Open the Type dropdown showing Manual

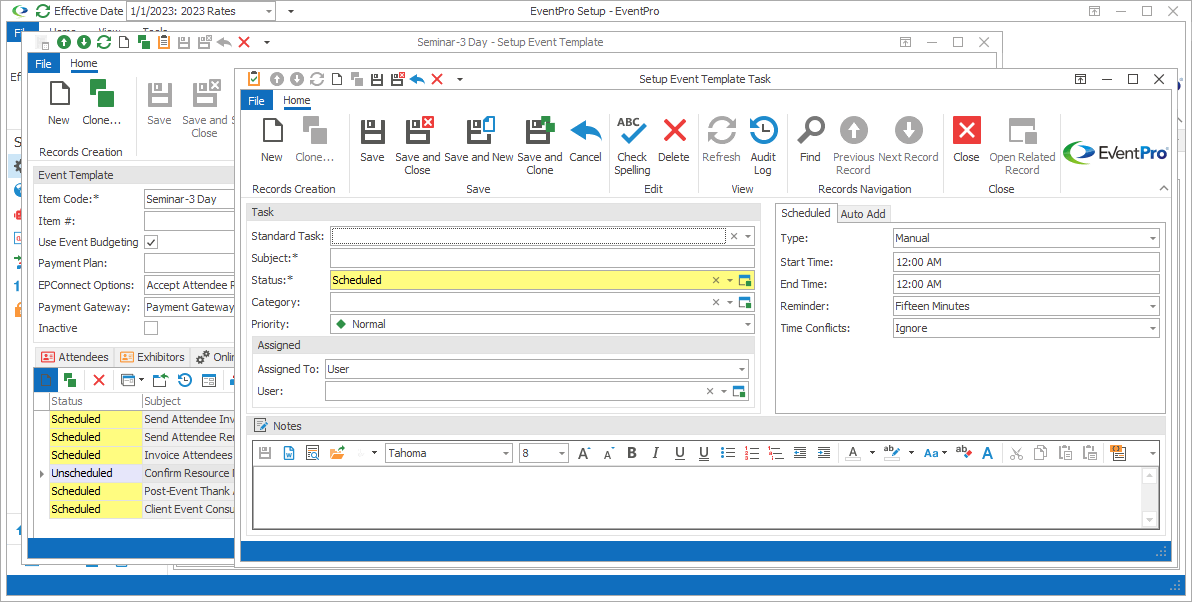[1152, 238]
